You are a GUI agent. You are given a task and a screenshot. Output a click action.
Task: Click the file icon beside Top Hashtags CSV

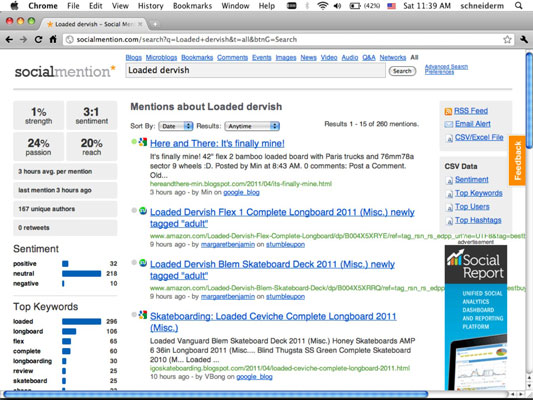(449, 221)
